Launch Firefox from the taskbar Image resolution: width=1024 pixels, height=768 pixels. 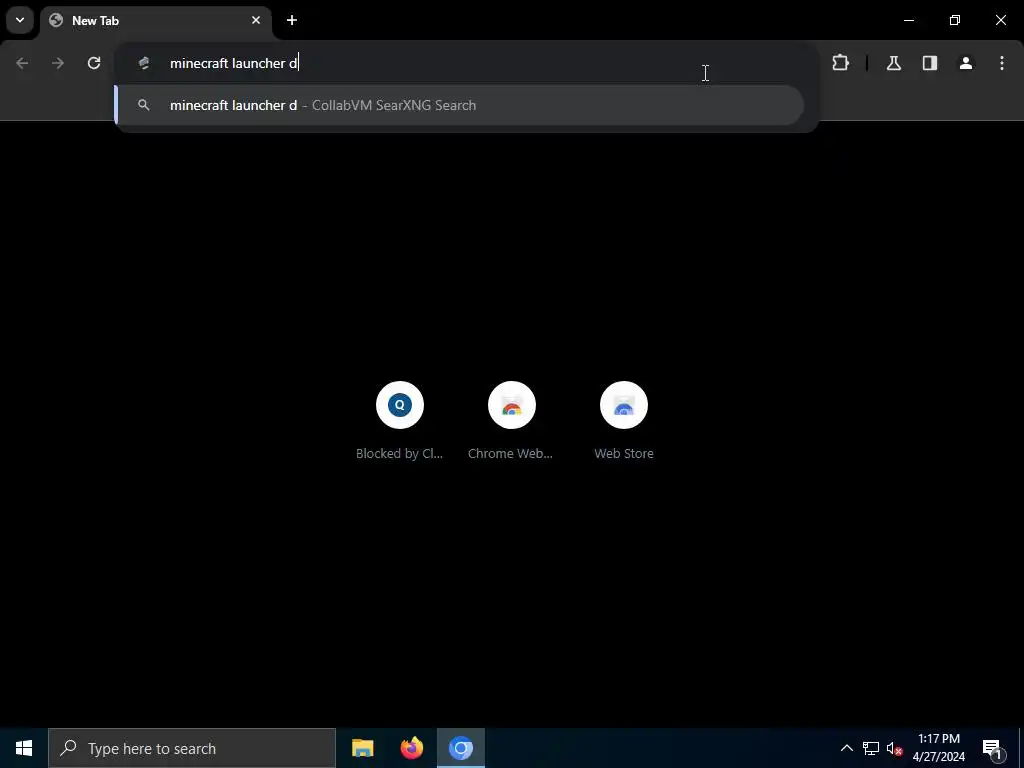click(x=411, y=748)
